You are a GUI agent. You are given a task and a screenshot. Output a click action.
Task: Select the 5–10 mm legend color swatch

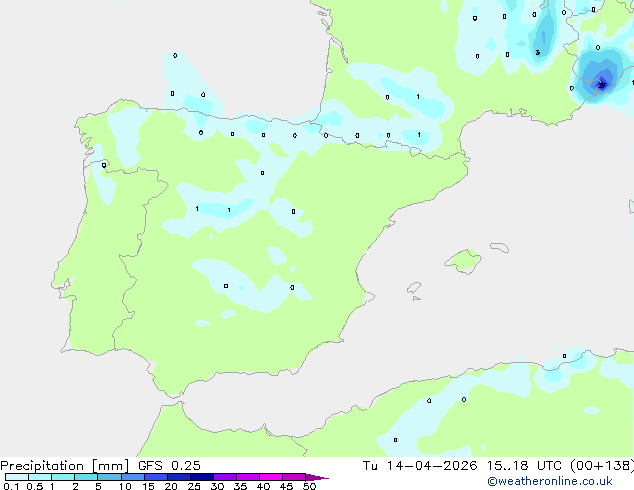point(110,477)
